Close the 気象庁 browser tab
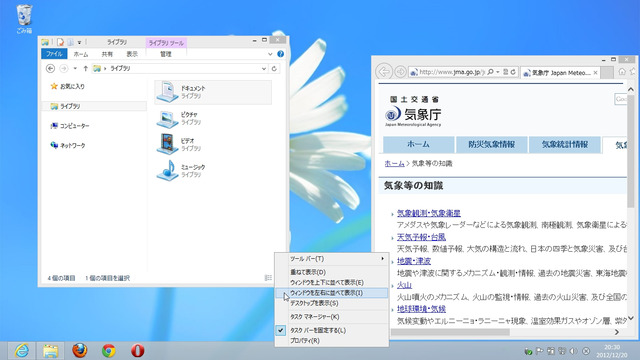 (596, 73)
